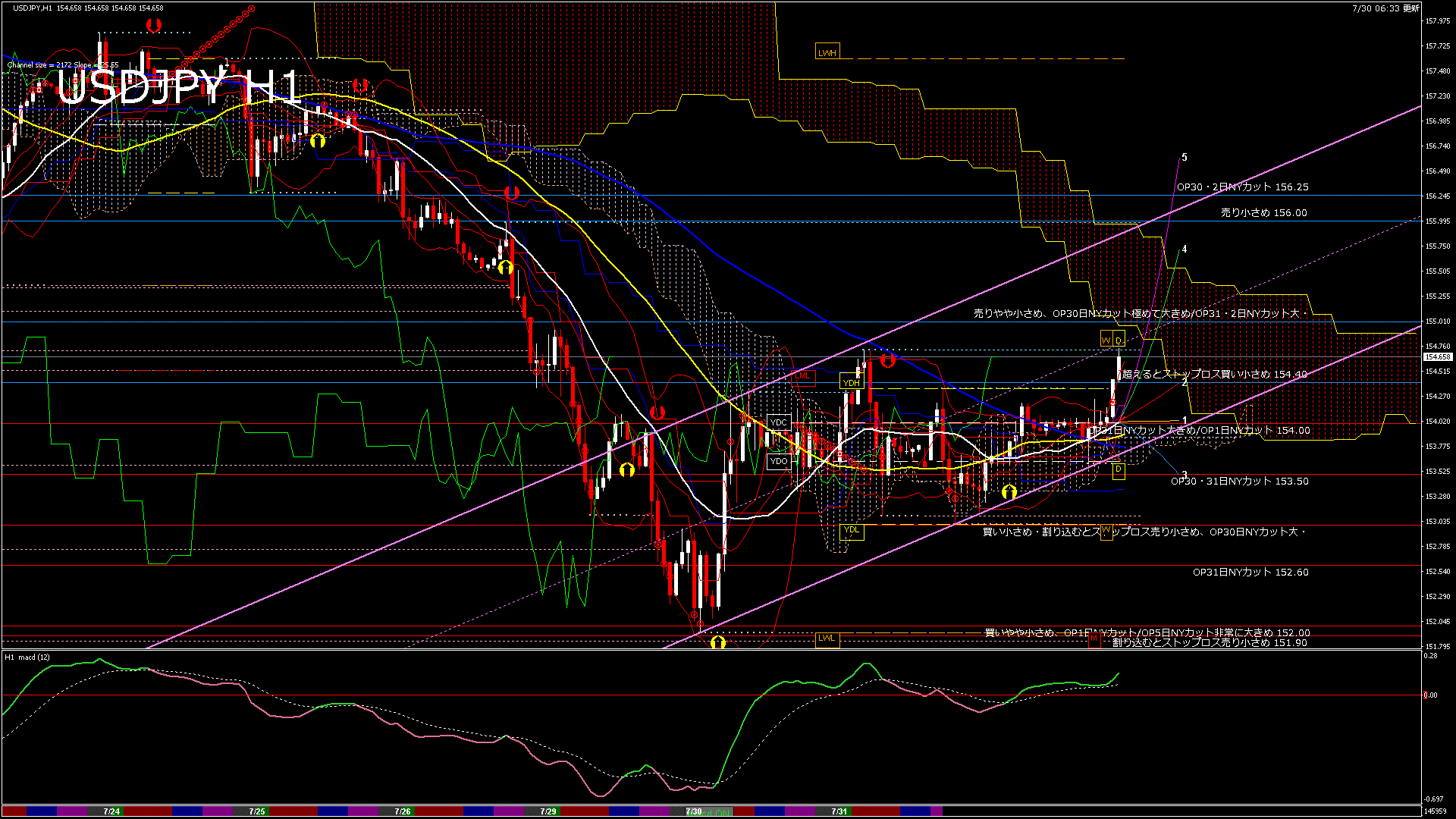Click the LWL last-week-low label

(827, 638)
